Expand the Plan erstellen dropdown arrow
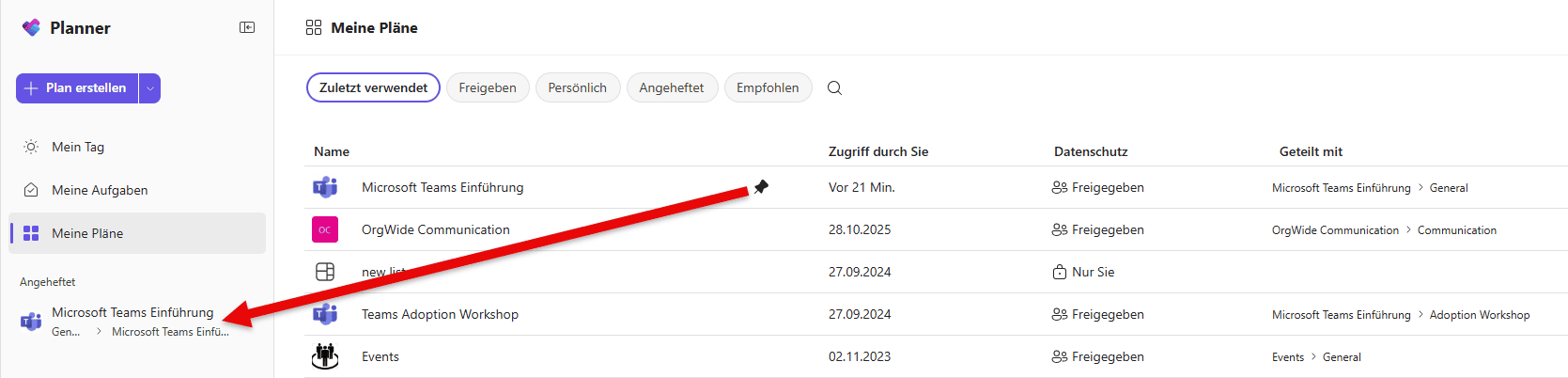Viewport: 1568px width, 378px height. [150, 88]
